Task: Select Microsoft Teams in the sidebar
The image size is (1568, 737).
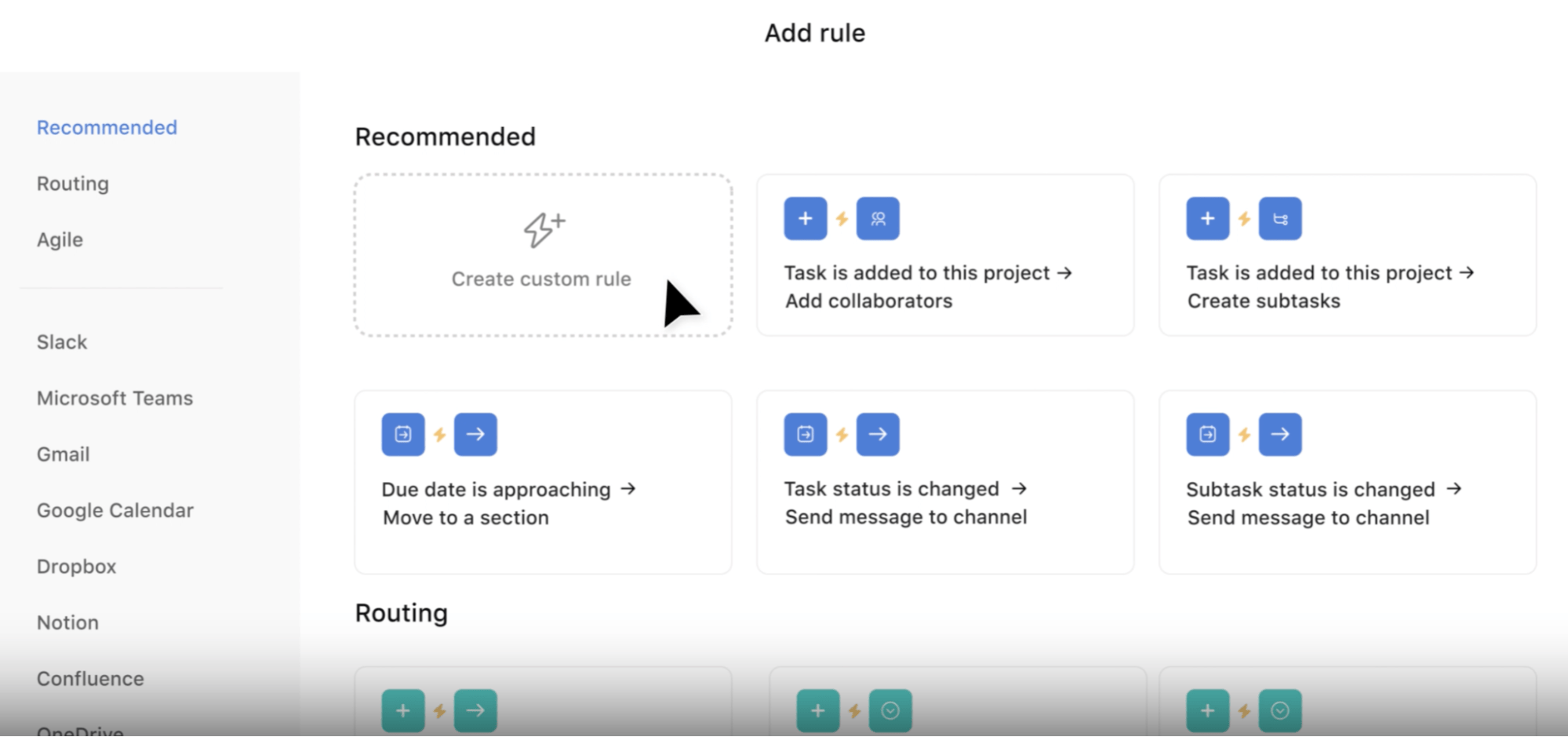Action: (x=115, y=398)
